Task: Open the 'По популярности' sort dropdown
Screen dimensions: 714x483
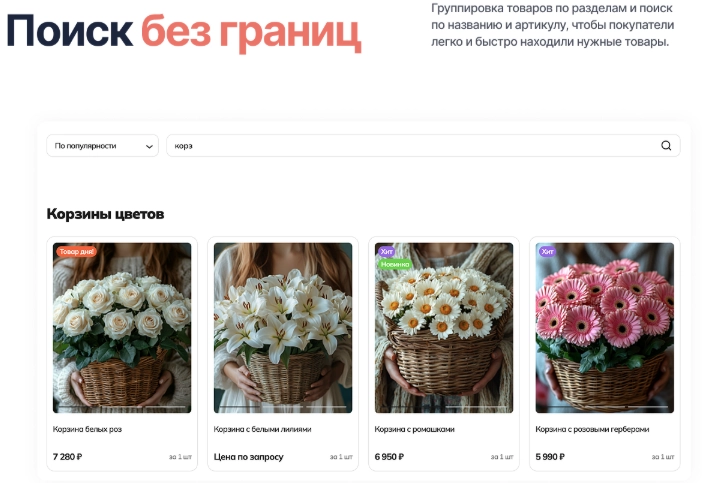Action: 102,146
